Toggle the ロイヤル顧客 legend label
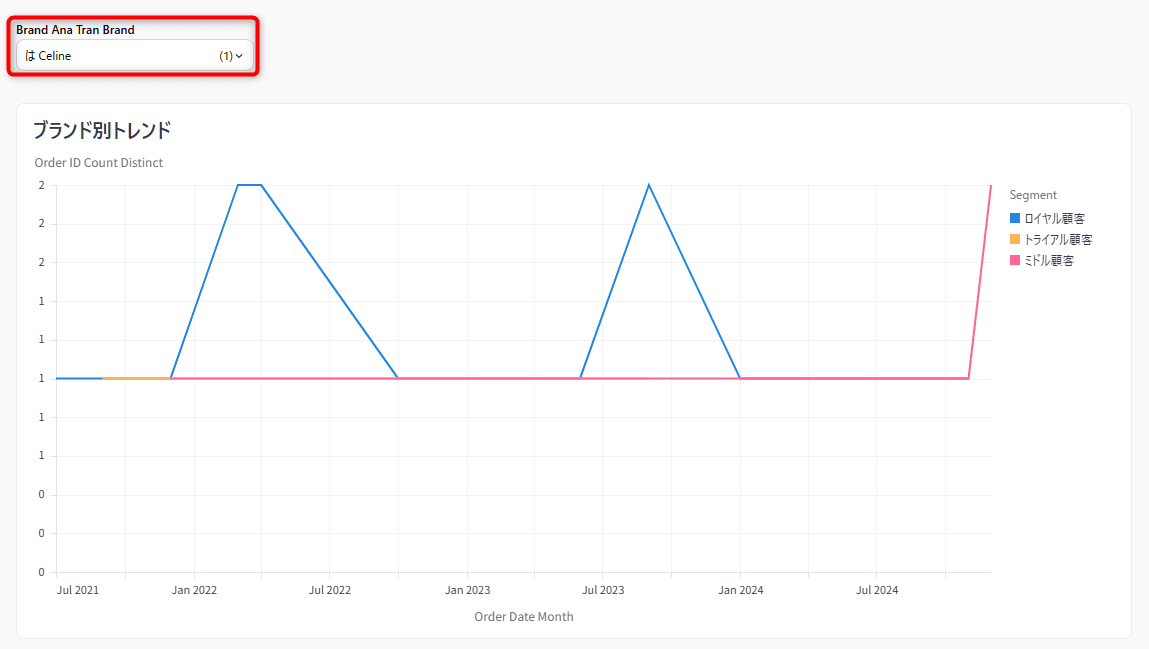1149x649 pixels. (x=1054, y=218)
